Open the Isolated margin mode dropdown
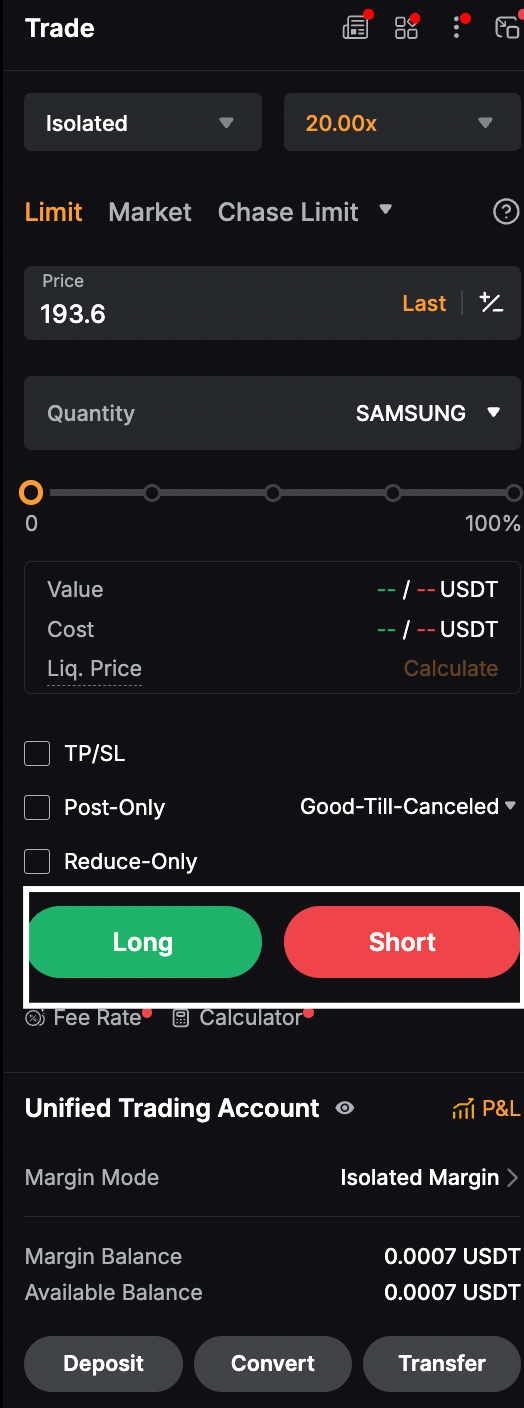524x1408 pixels. click(x=143, y=123)
